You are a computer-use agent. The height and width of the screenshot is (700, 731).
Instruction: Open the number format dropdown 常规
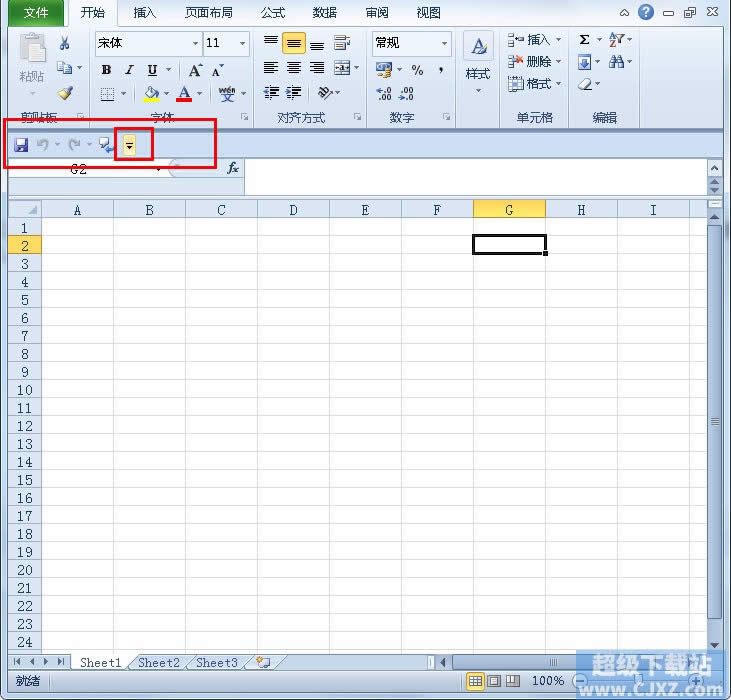[444, 43]
